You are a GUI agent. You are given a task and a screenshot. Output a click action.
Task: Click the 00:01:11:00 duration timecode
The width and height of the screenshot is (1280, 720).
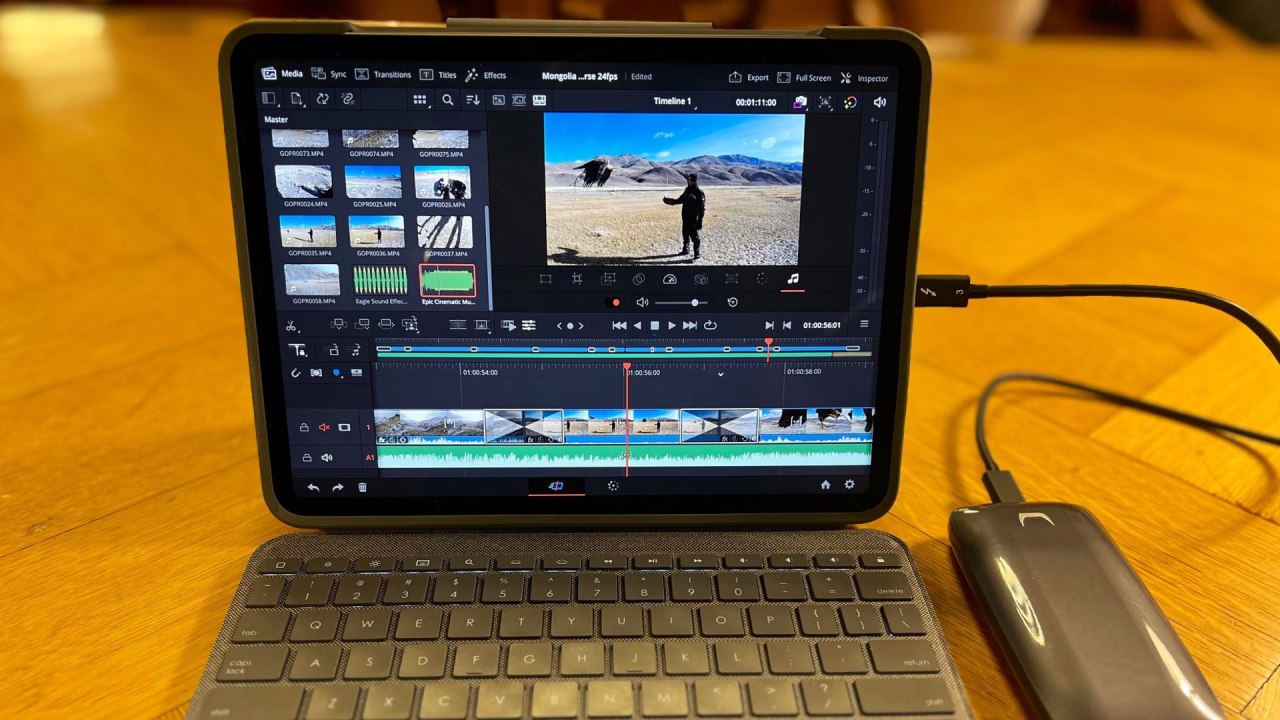756,102
